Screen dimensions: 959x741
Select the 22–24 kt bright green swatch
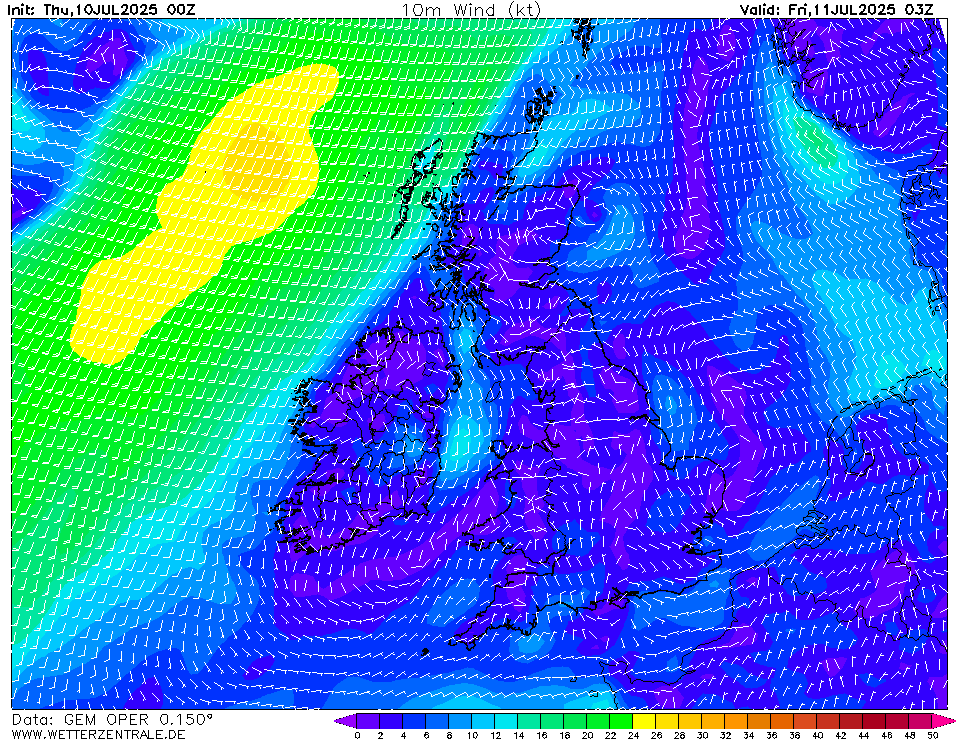click(x=621, y=721)
